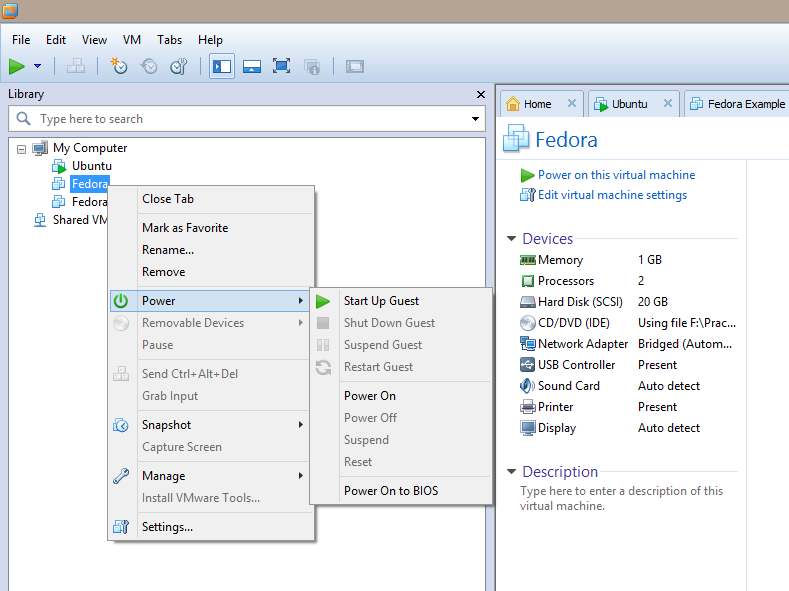The height and width of the screenshot is (591, 789).
Task: Open the library search dropdown arrow
Action: pos(475,119)
